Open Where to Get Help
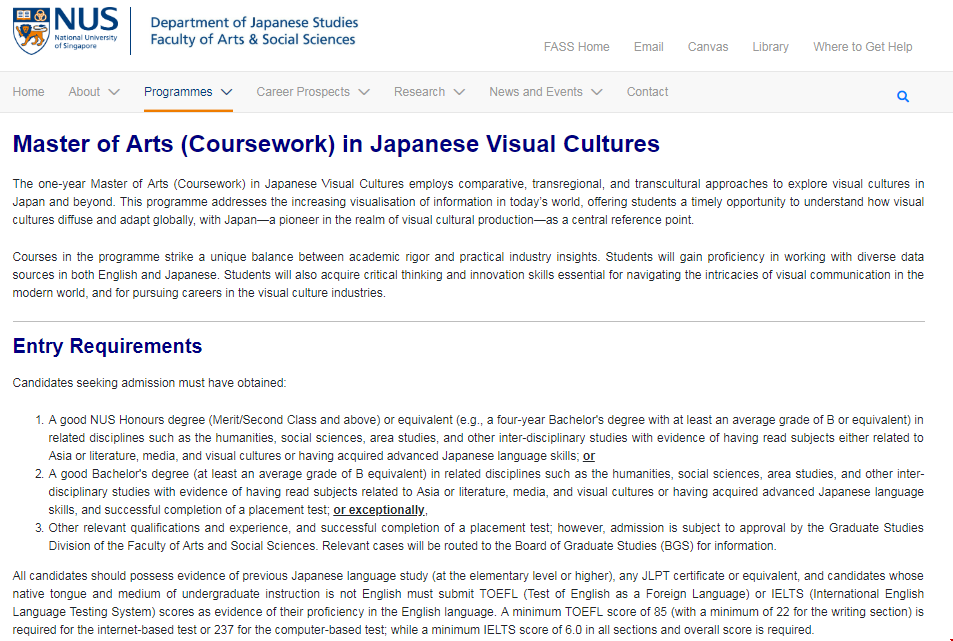The width and height of the screenshot is (953, 641). point(862,46)
